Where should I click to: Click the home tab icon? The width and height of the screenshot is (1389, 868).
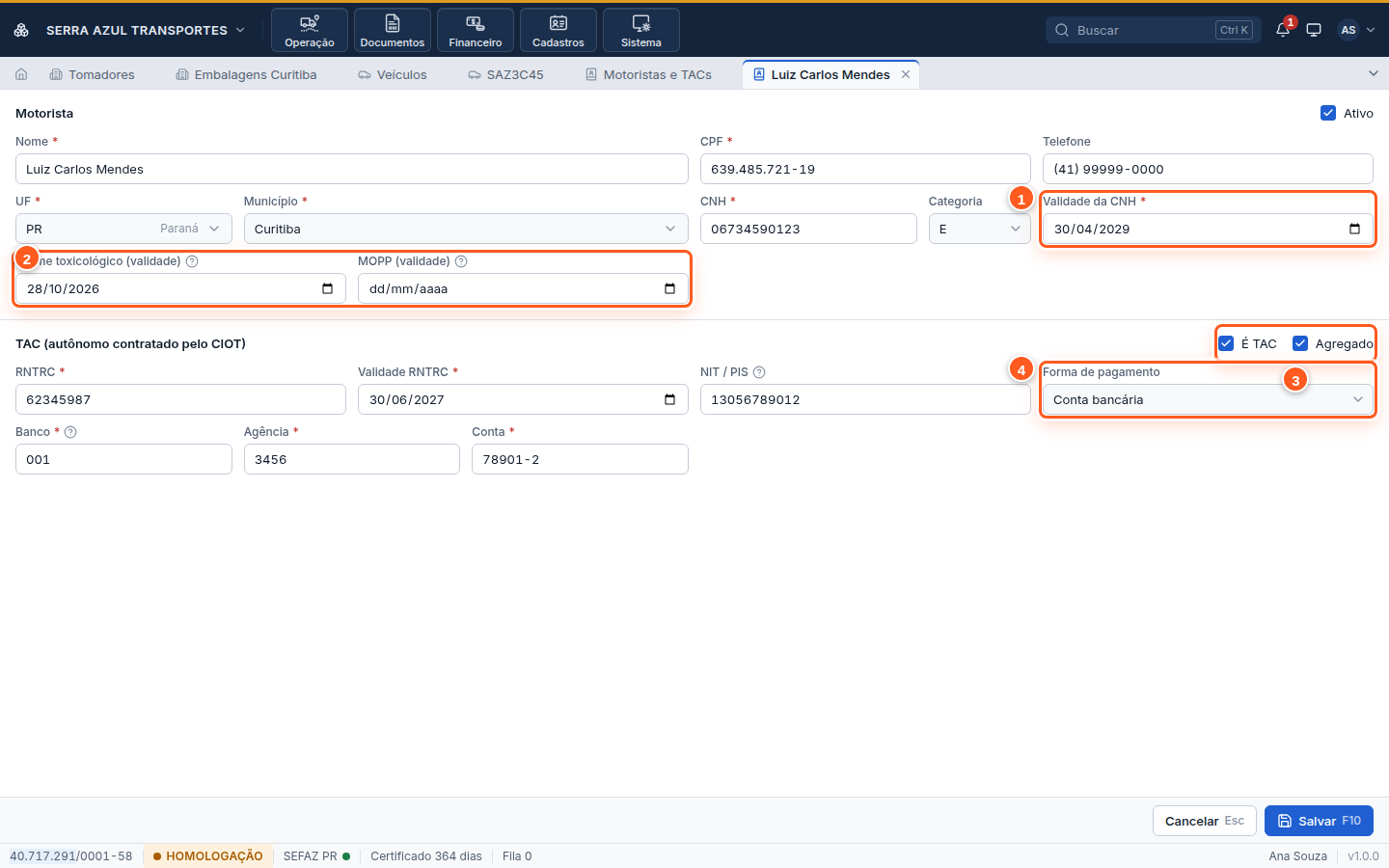[x=21, y=74]
